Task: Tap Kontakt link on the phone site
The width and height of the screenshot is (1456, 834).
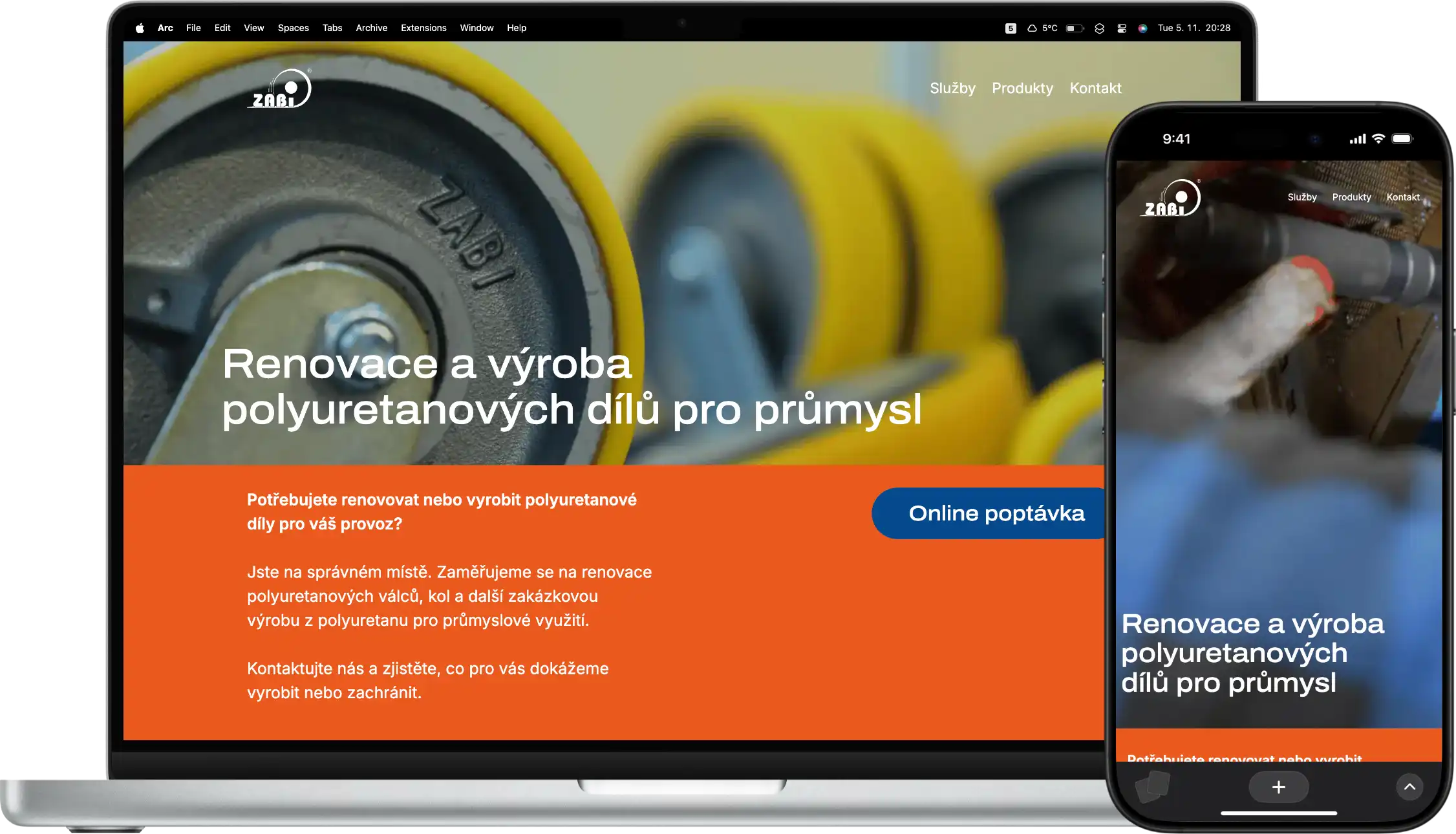Action: tap(1402, 197)
